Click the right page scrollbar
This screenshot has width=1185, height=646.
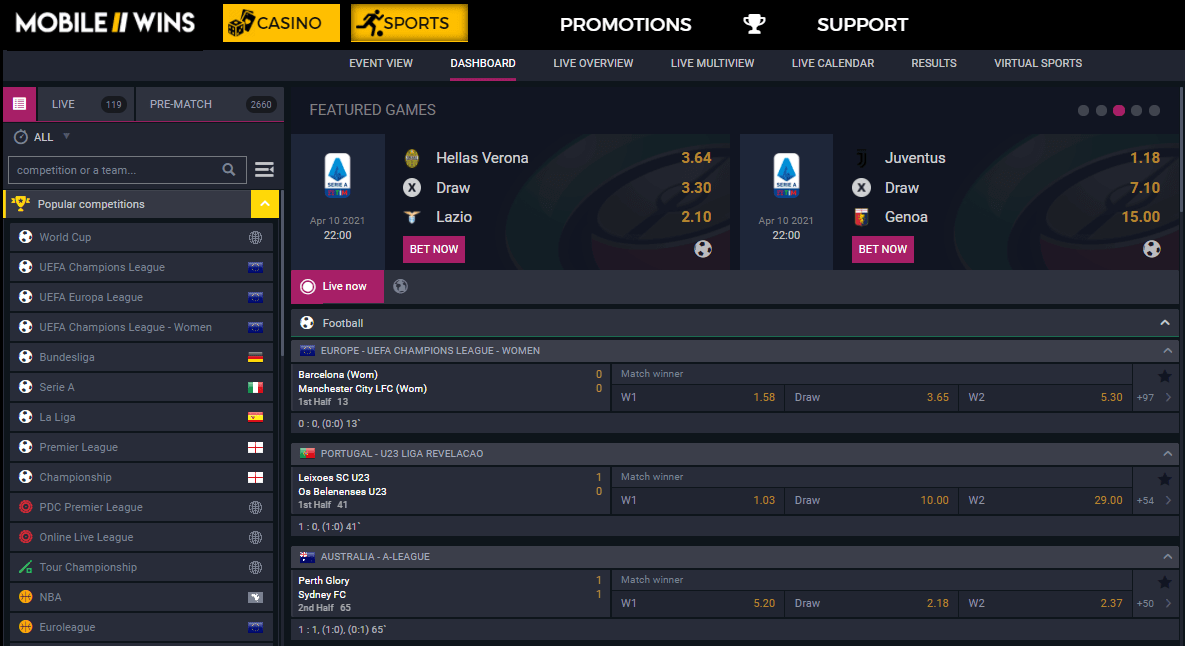pos(1181,151)
